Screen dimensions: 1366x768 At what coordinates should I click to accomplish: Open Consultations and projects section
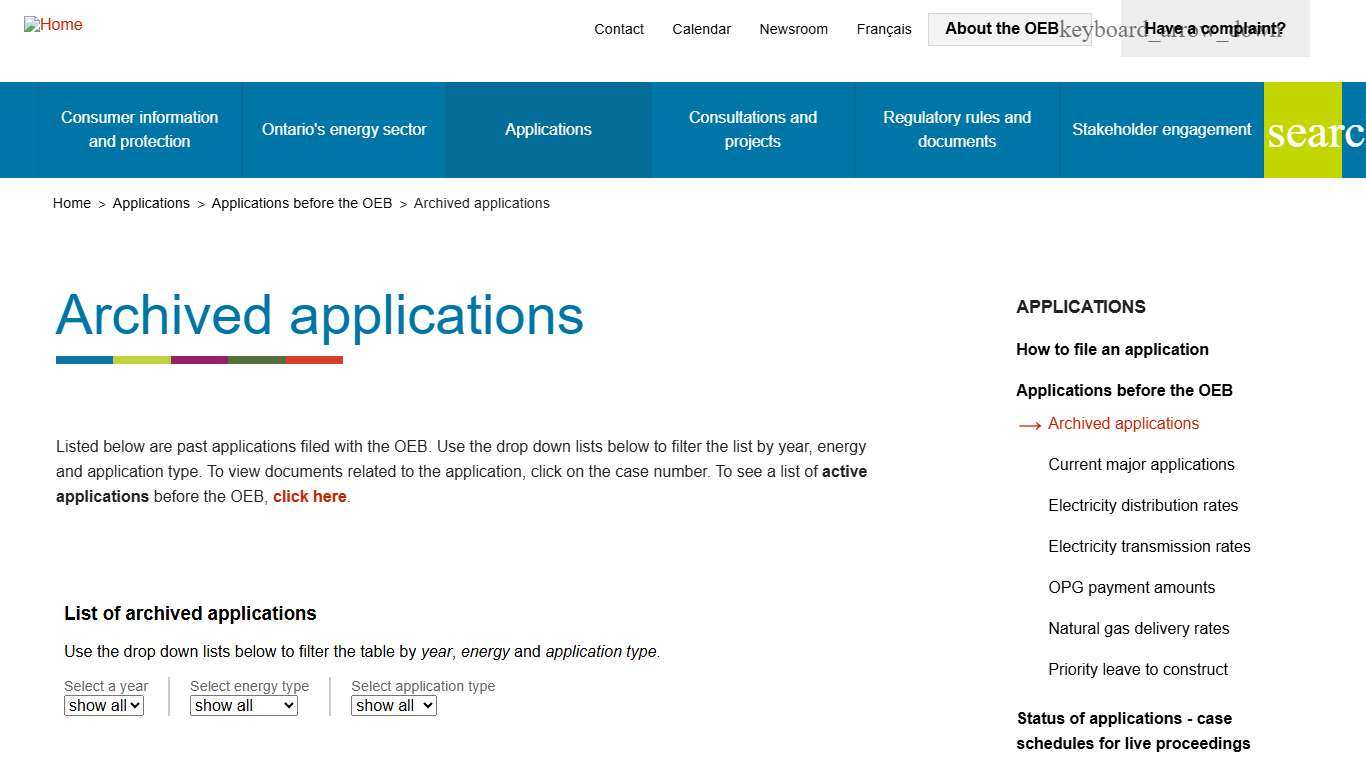click(x=753, y=129)
